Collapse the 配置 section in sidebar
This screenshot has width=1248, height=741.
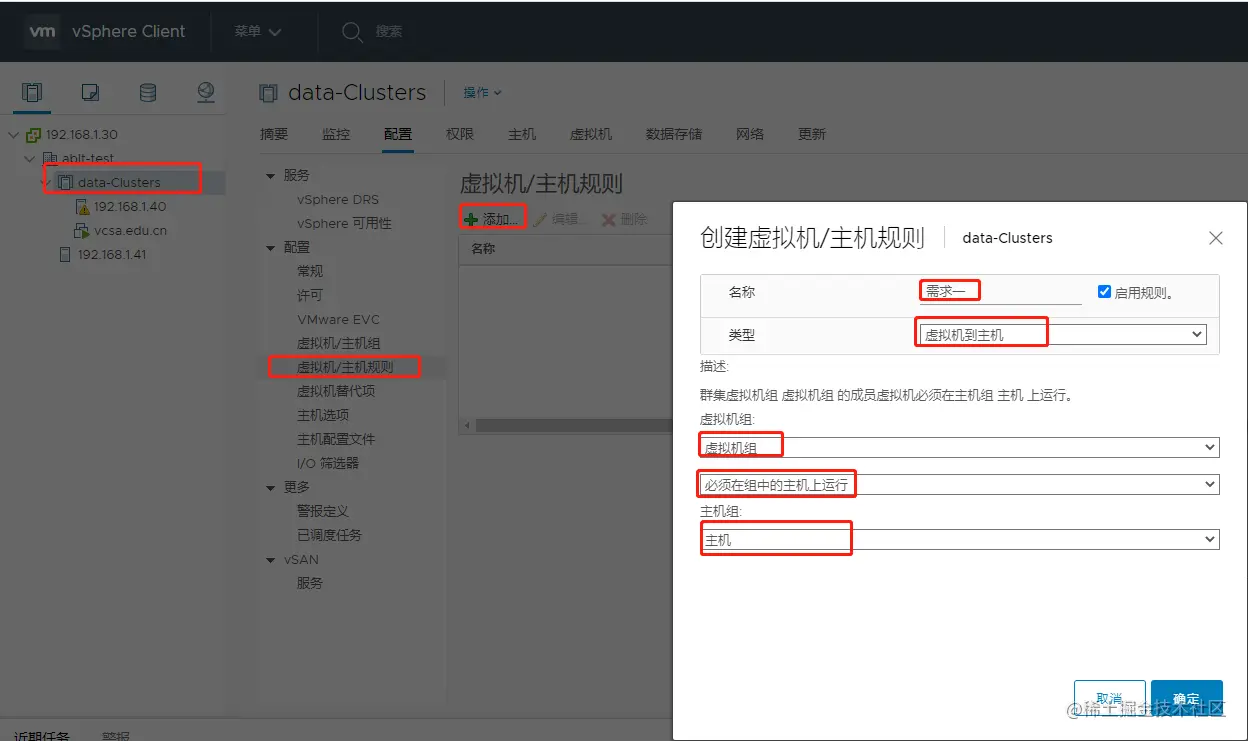[270, 247]
